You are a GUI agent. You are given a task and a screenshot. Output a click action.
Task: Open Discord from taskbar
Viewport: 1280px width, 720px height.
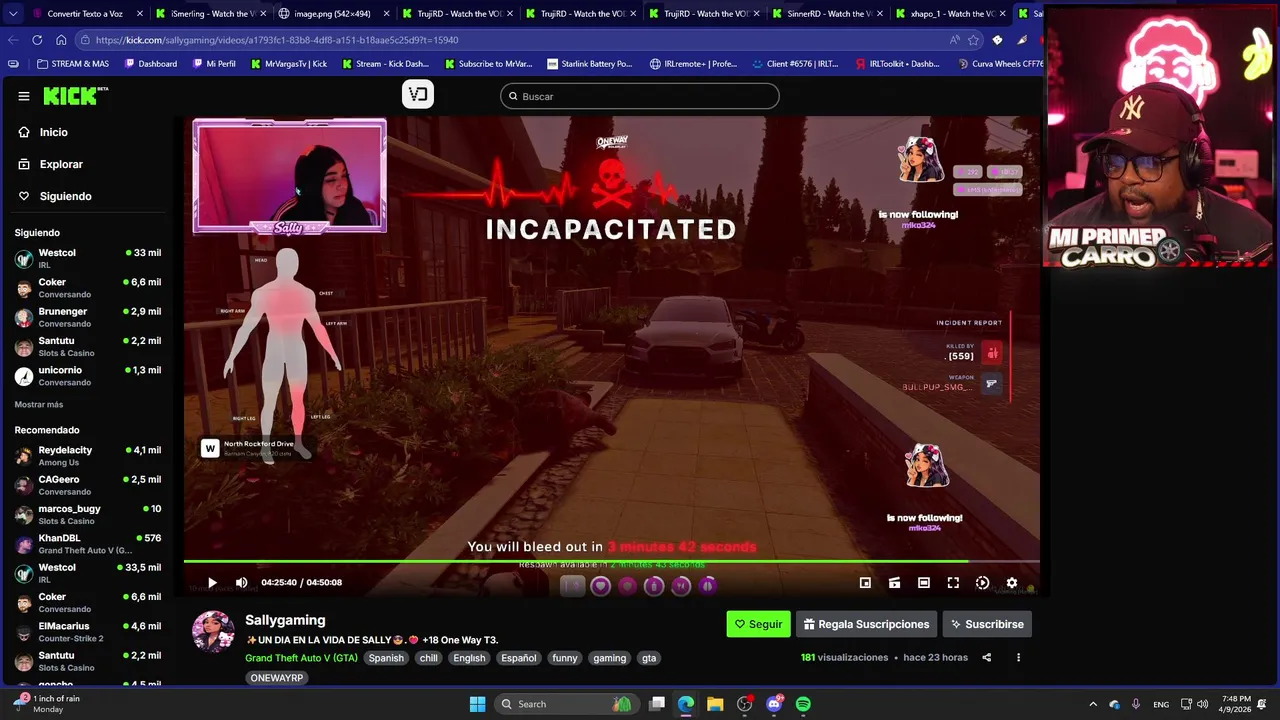click(774, 704)
